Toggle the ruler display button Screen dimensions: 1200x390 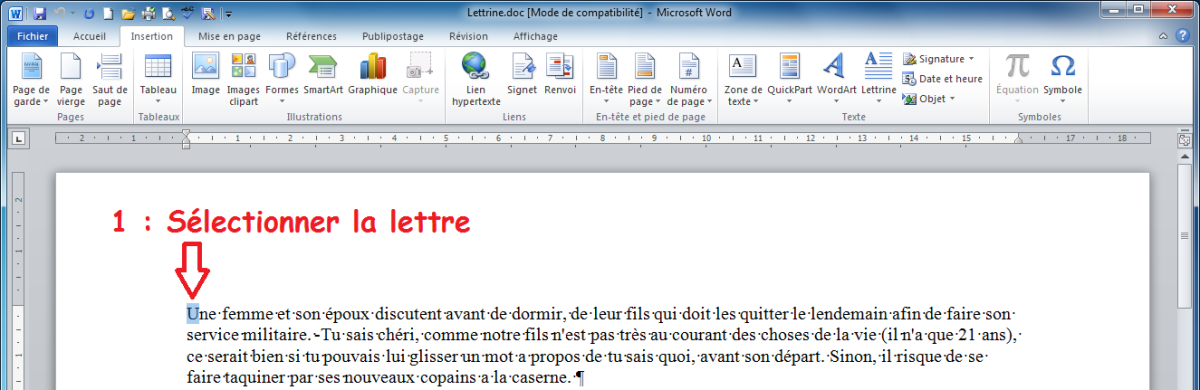[1185, 139]
